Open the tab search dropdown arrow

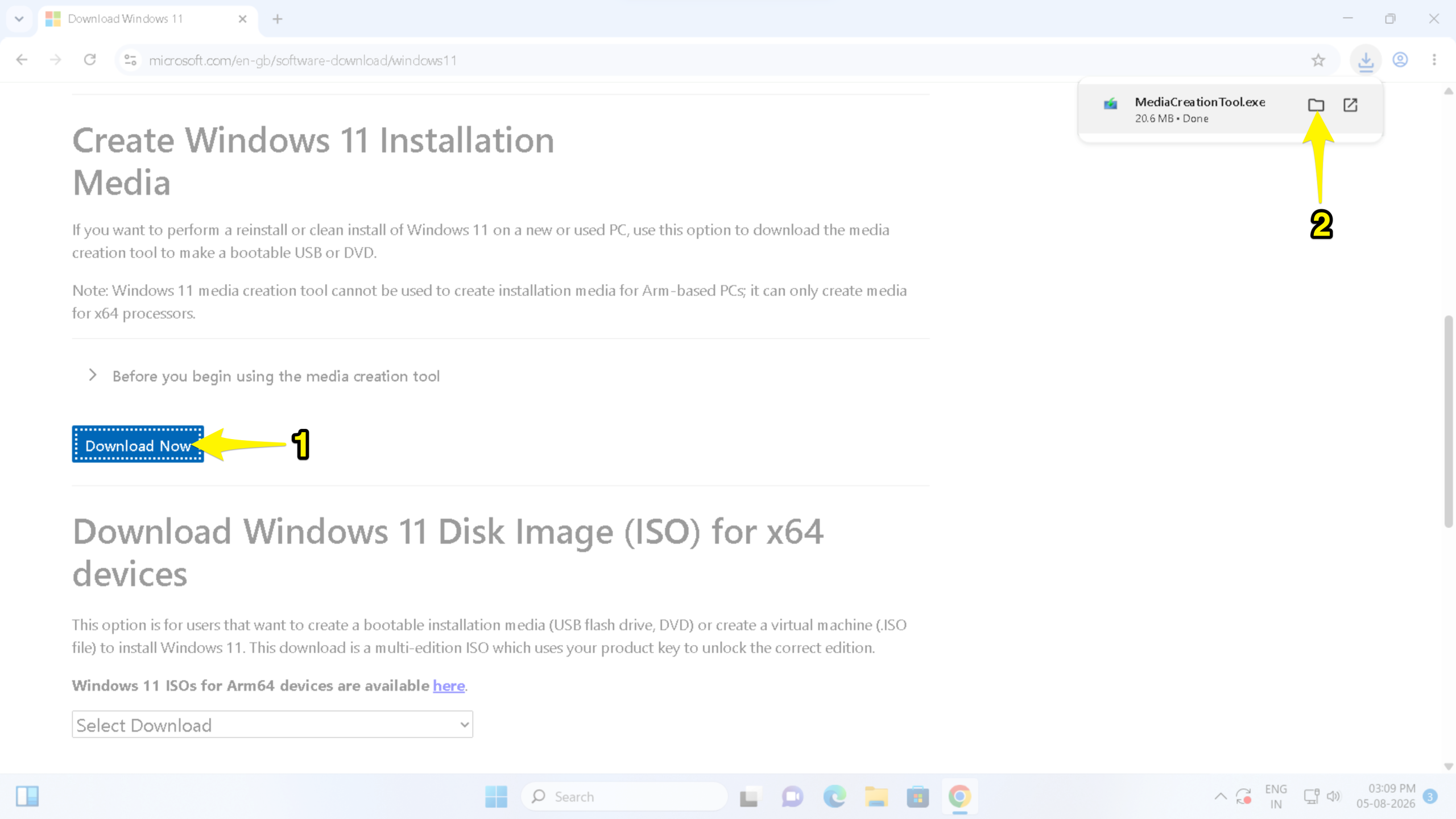pos(19,19)
